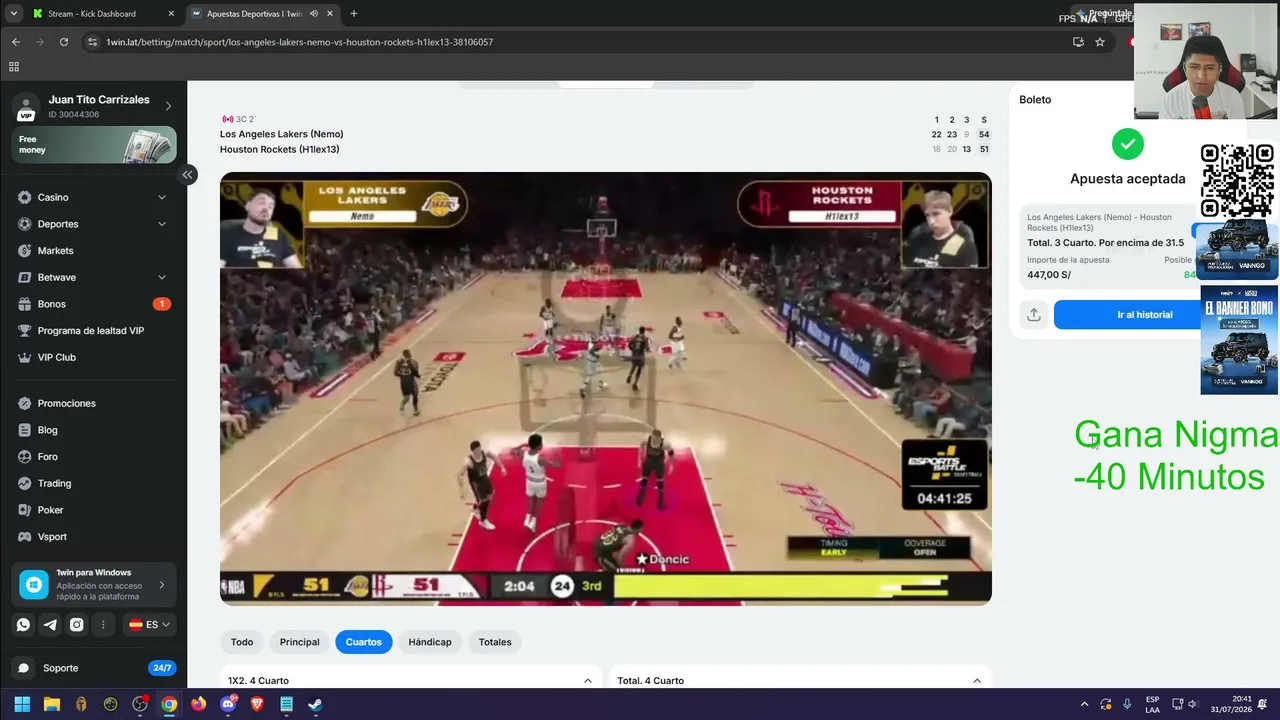Open Firefox from the taskbar
Viewport: 1280px width, 720px height.
click(x=198, y=704)
